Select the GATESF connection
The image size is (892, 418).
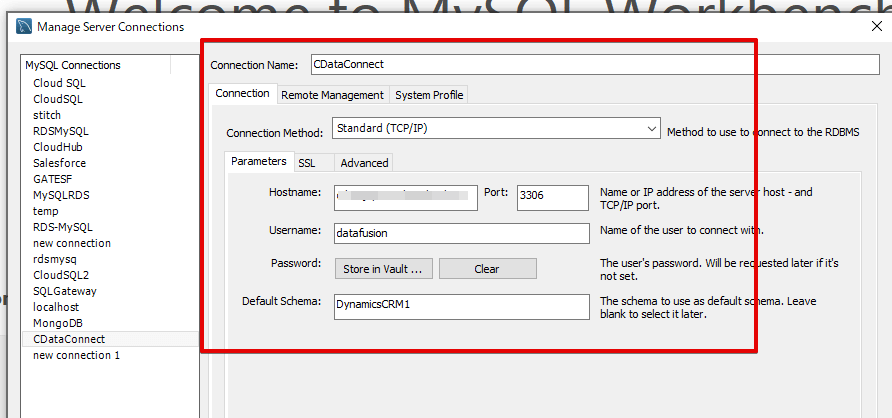pyautogui.click(x=52, y=179)
